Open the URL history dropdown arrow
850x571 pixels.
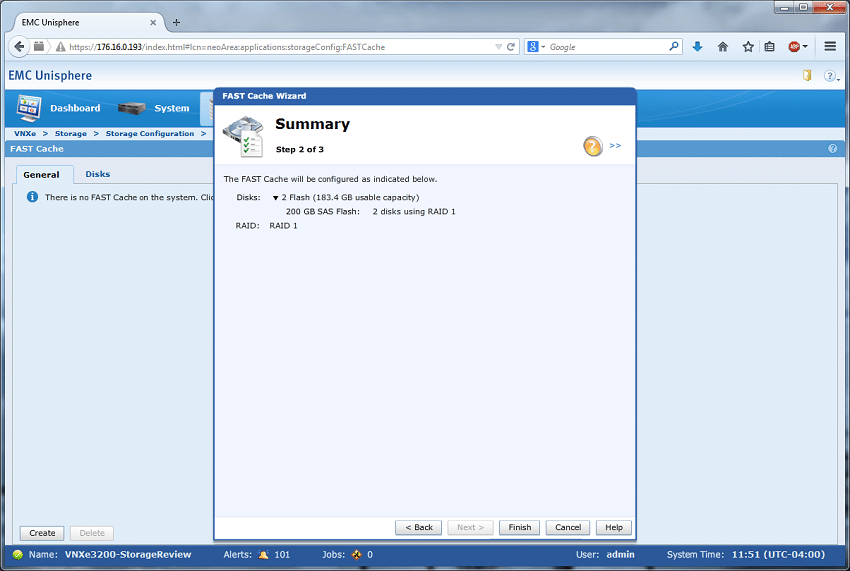click(x=498, y=47)
